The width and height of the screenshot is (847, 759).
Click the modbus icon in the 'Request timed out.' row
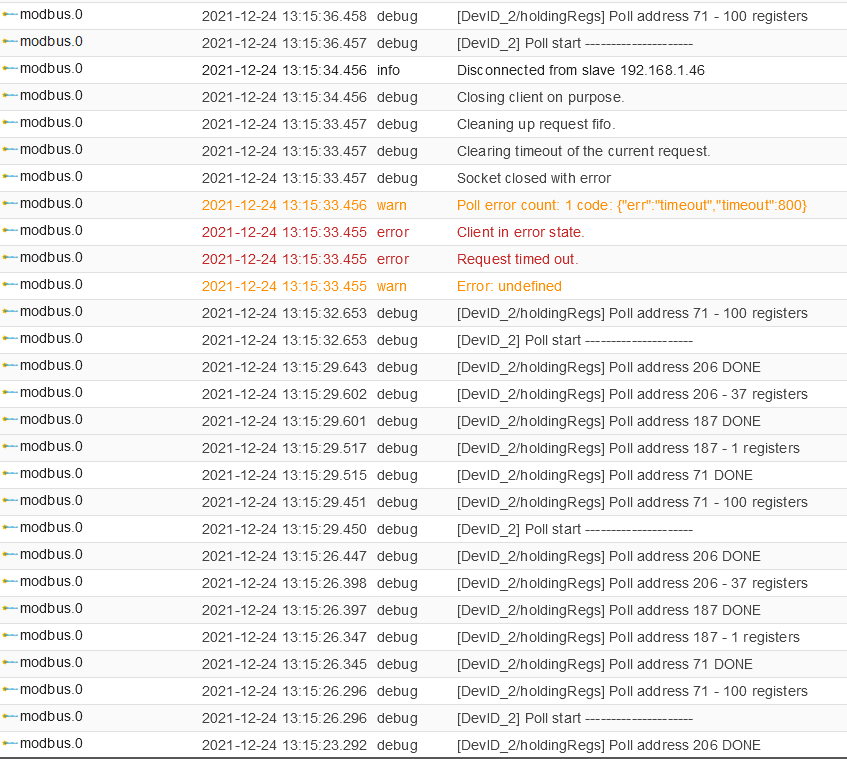(x=10, y=258)
